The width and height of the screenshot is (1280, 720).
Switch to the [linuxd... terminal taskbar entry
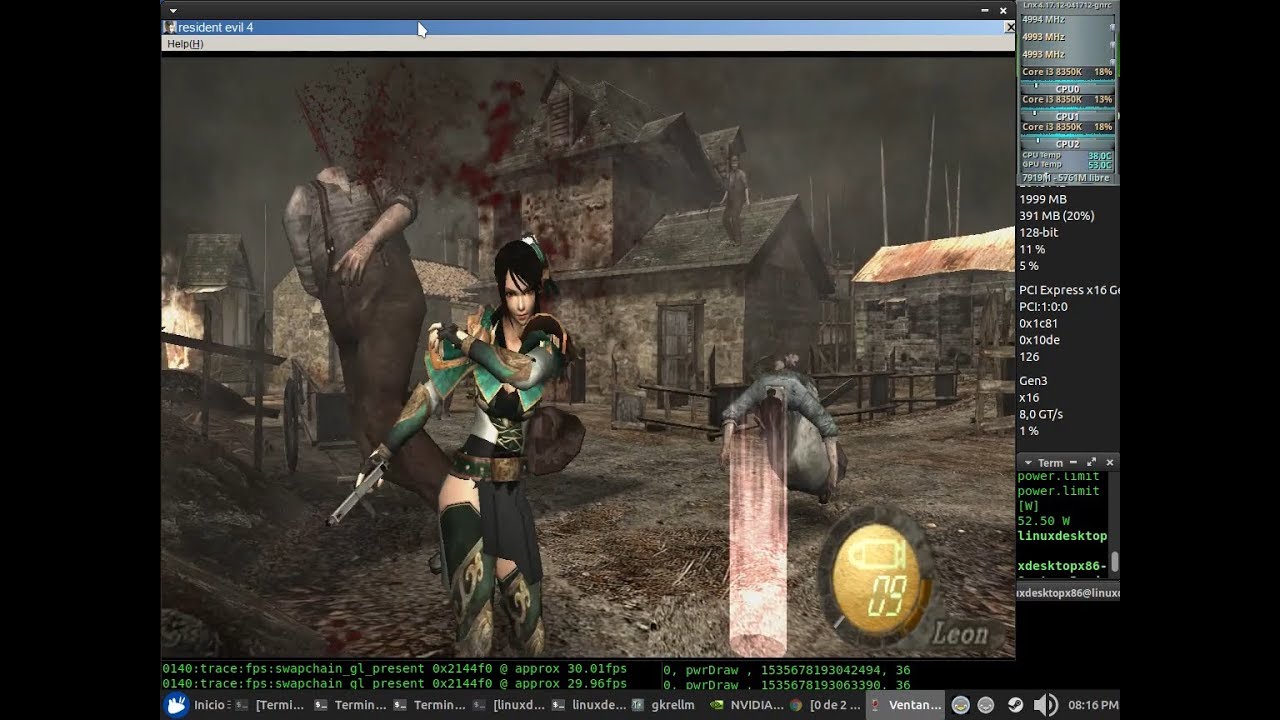pos(509,705)
